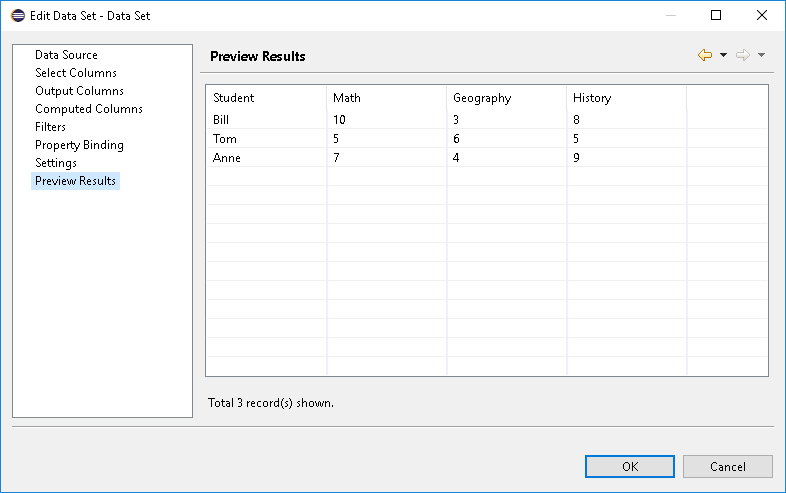Select Preview Results in the list
The image size is (786, 493).
[75, 181]
